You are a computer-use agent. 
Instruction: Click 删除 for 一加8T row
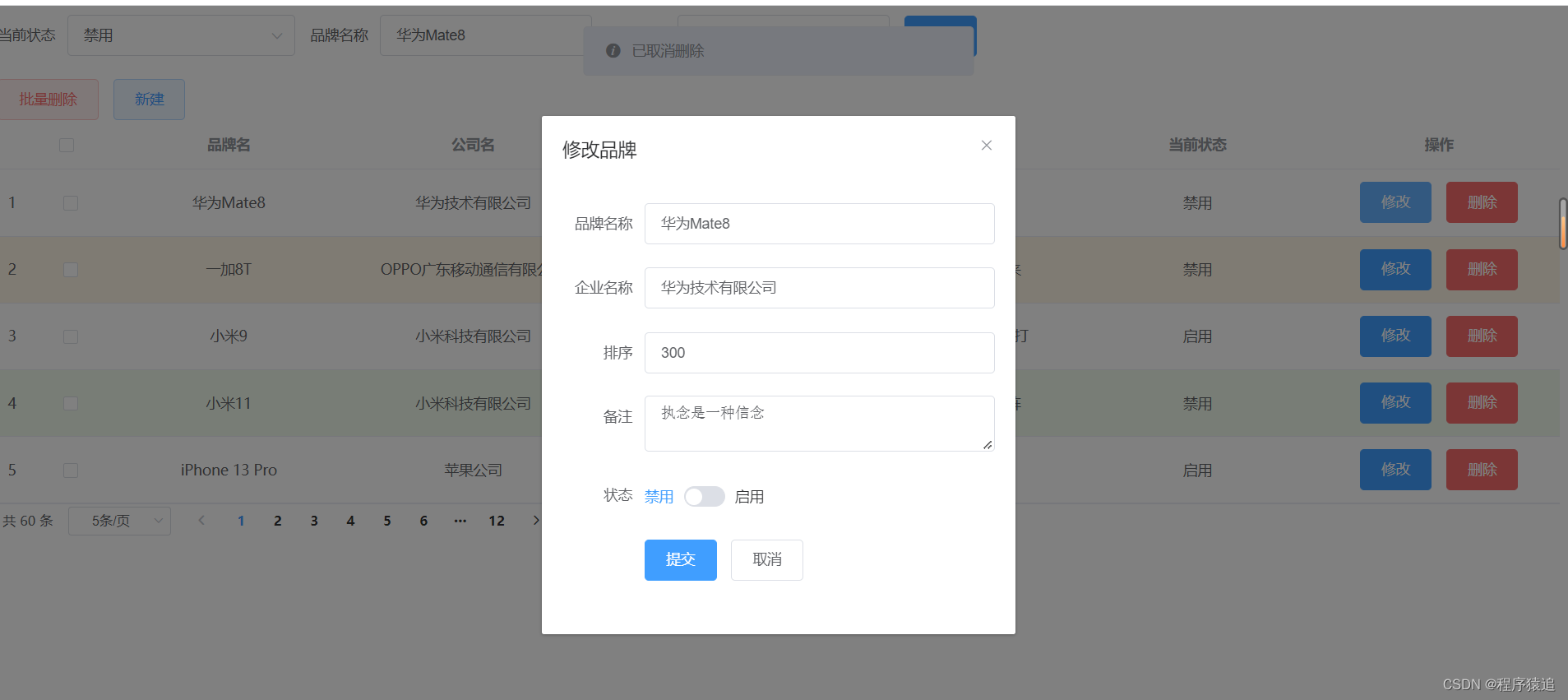pyautogui.click(x=1482, y=270)
